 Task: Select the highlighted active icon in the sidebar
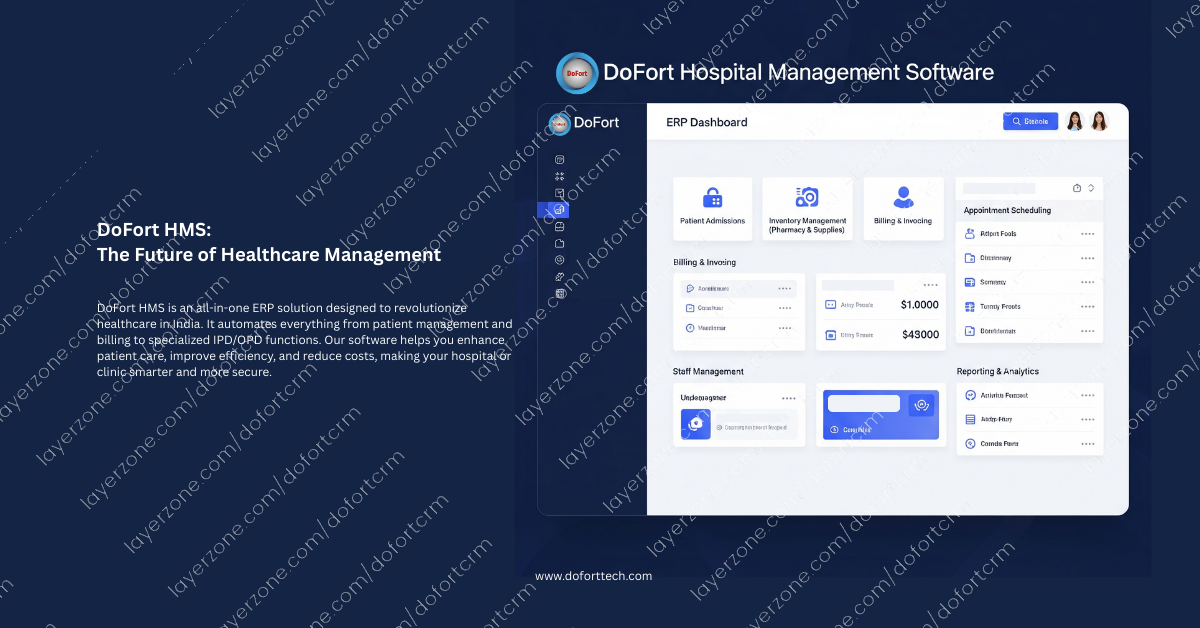point(559,210)
